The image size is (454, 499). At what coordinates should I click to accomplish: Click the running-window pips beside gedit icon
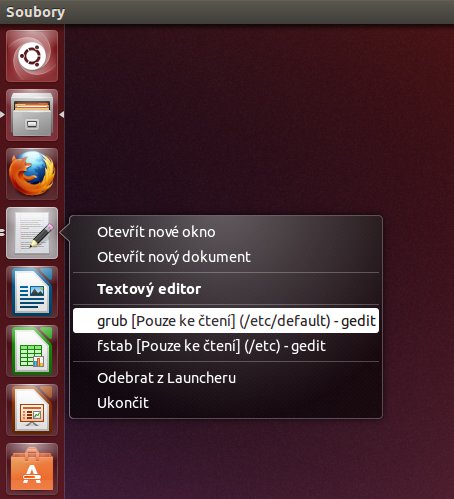[x=2, y=233]
